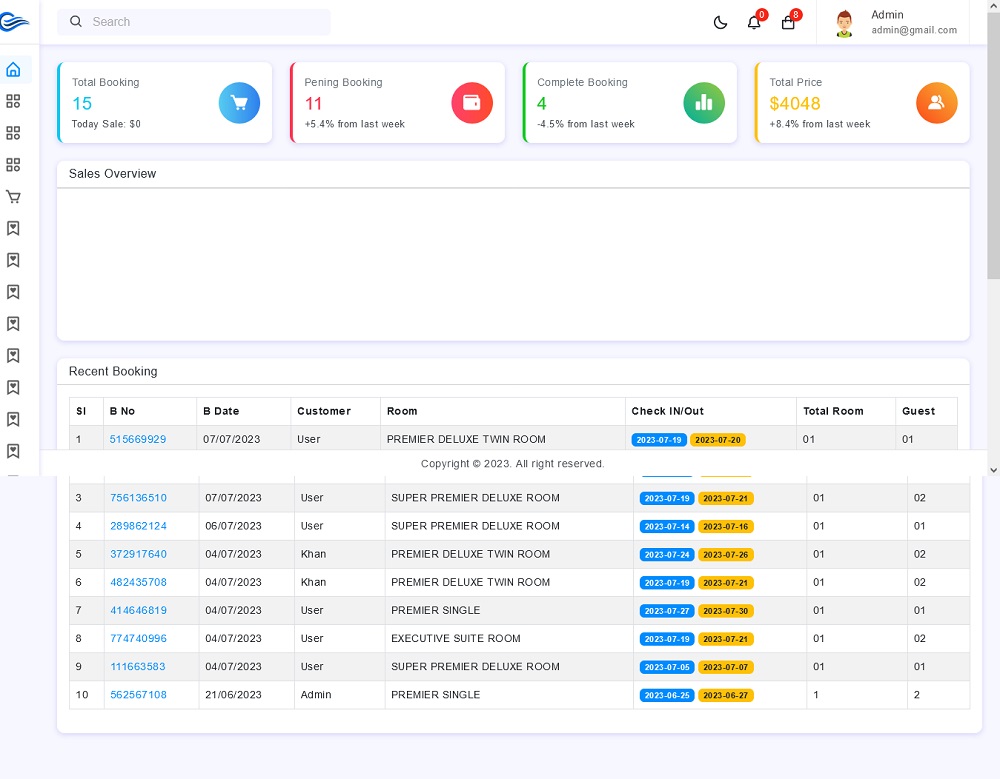Image resolution: width=1000 pixels, height=779 pixels.
Task: Click the orange users icon on Total Price
Action: pyautogui.click(x=936, y=103)
